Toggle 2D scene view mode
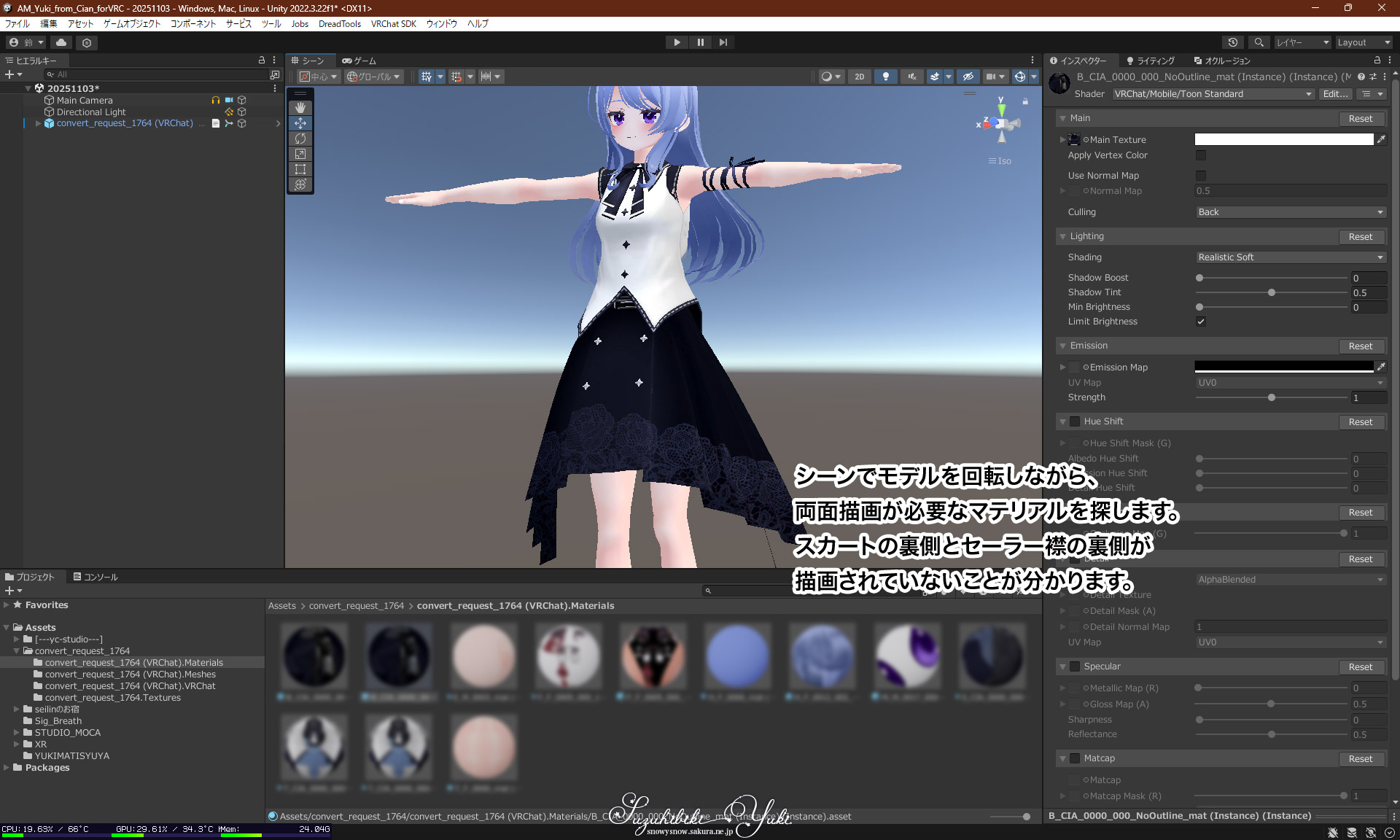The width and height of the screenshot is (1400, 840). click(x=860, y=77)
